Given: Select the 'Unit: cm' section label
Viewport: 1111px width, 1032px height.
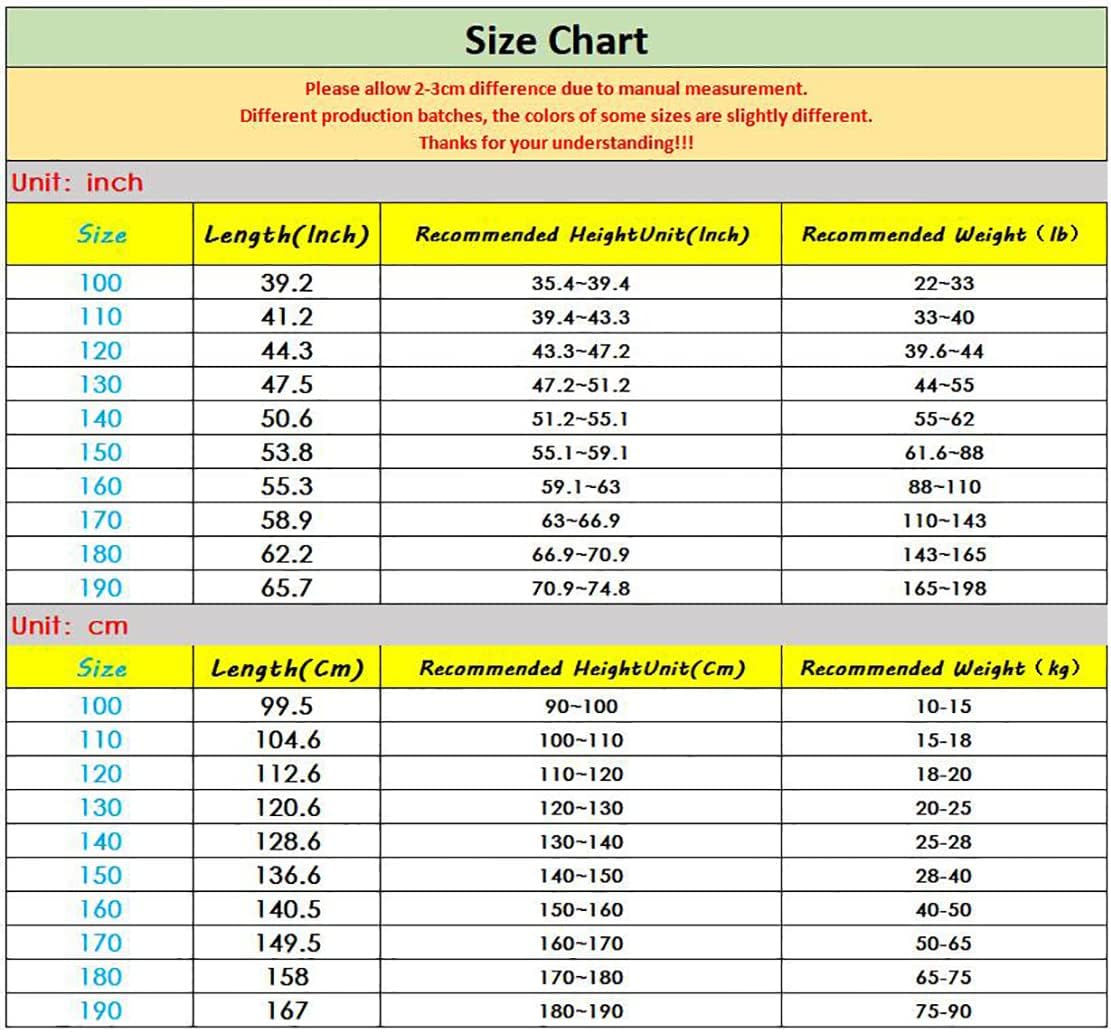Looking at the screenshot, I should 69,626.
